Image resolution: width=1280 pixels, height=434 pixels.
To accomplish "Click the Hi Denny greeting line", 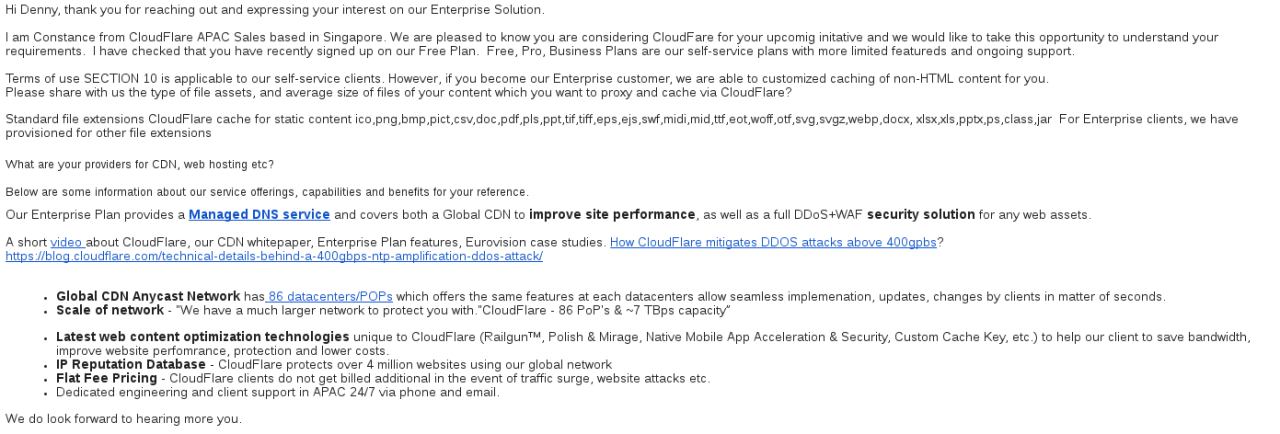I will 275,10.
